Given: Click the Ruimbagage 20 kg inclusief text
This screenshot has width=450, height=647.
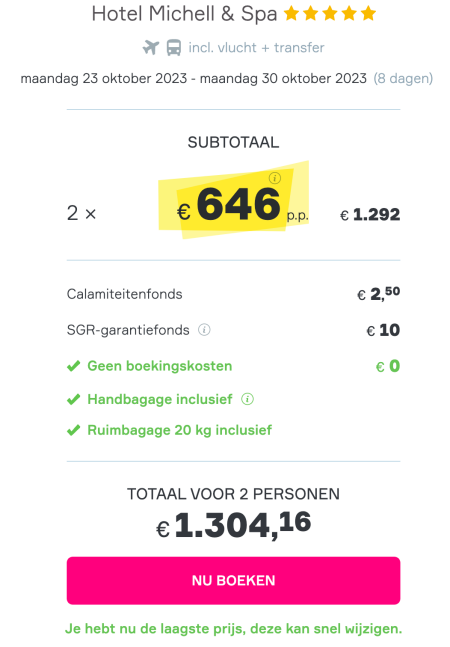Looking at the screenshot, I should (x=179, y=430).
